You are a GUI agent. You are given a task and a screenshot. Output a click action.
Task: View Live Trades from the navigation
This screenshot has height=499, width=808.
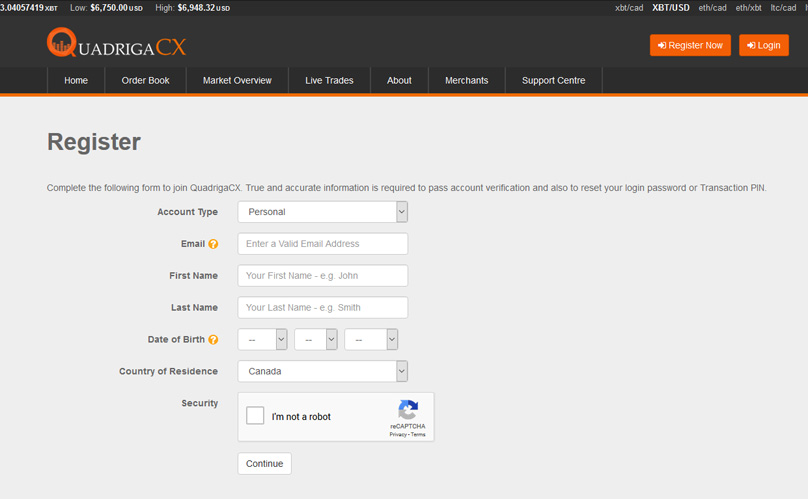pyautogui.click(x=329, y=80)
